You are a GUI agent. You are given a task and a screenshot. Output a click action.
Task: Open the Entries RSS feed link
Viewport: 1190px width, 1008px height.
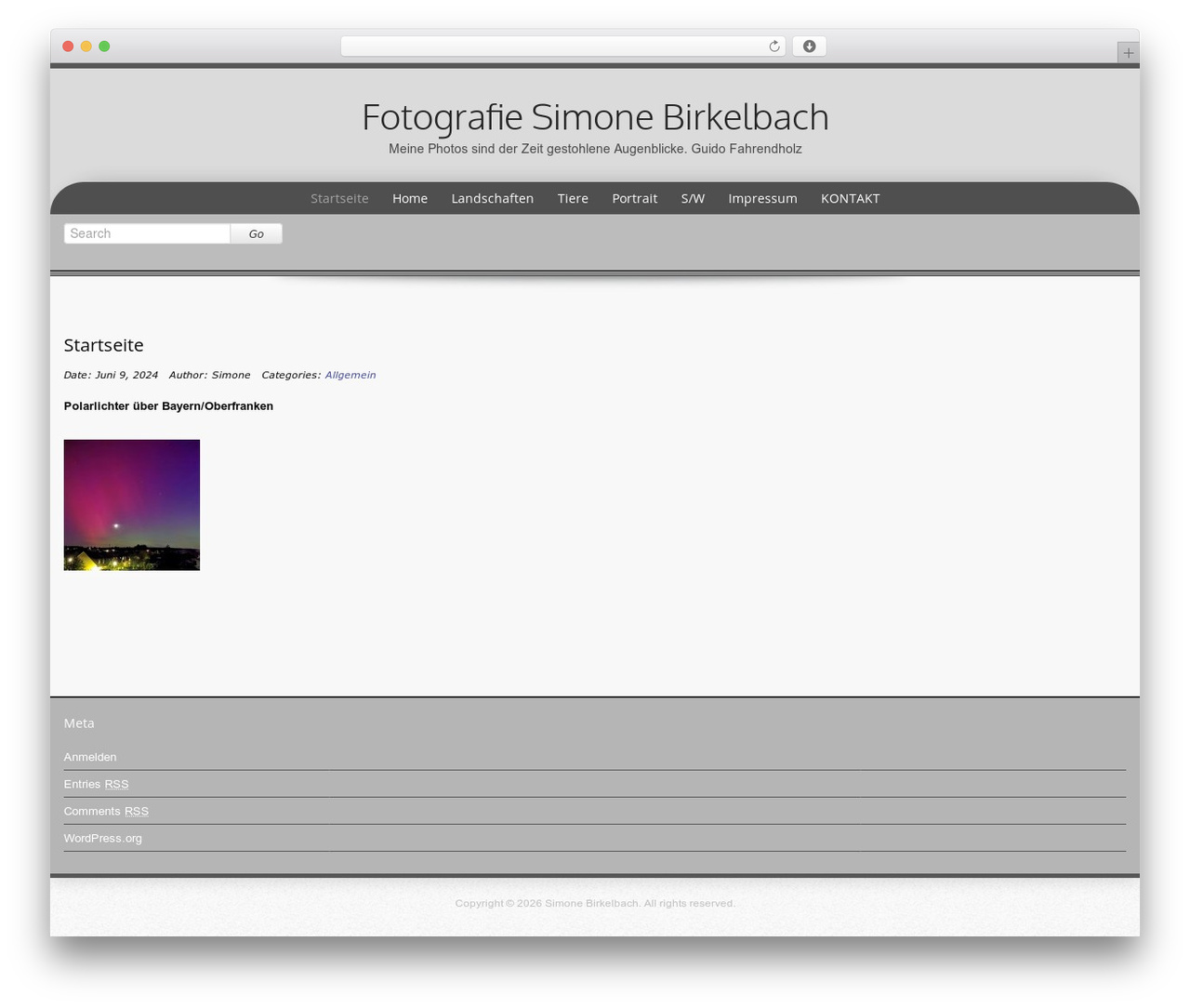point(97,784)
